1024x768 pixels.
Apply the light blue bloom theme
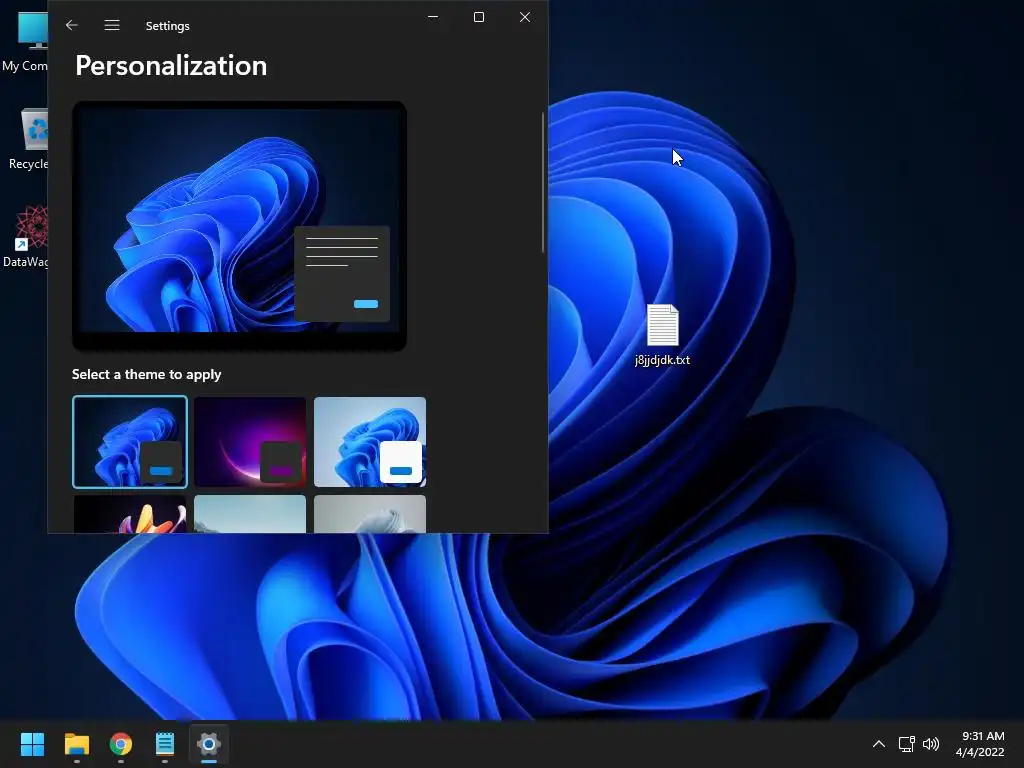tap(370, 442)
